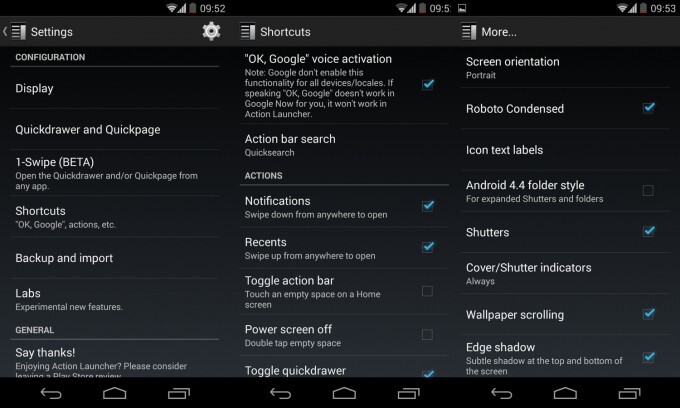Screen dimensions: 680x408
Task: Tap the app icon next to More... title
Action: (469, 32)
